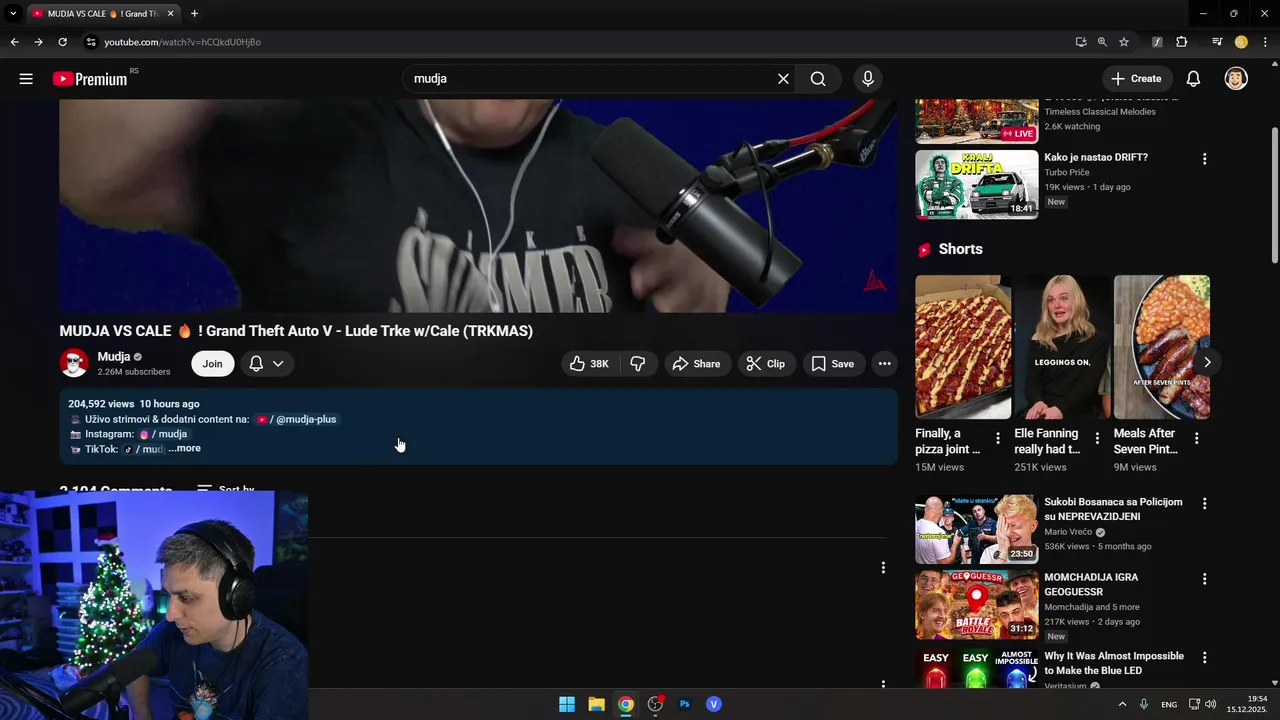The image size is (1280, 720).
Task: Open Sukobi Bosanaca sa Policijom video title
Action: click(x=1113, y=509)
